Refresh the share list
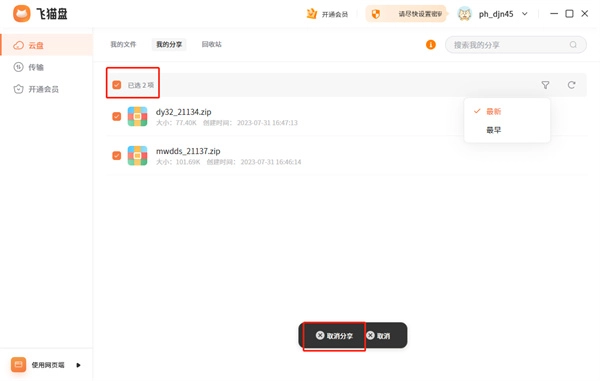 pos(571,85)
